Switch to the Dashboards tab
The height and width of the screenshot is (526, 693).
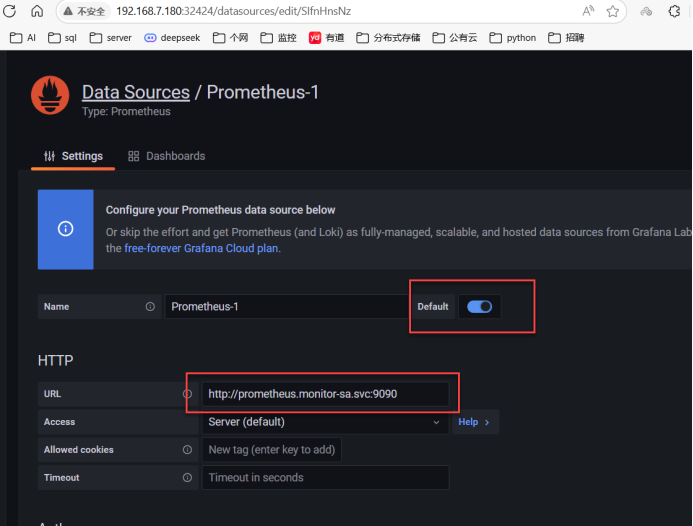click(x=166, y=156)
